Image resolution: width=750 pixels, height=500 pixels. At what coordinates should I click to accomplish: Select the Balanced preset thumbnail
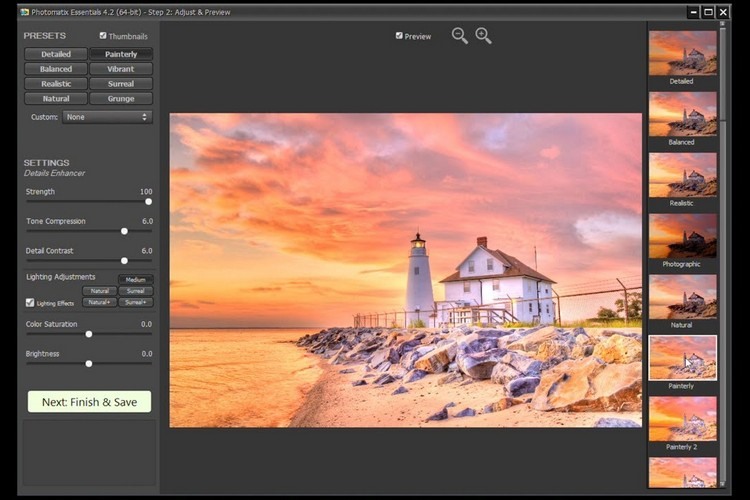[x=682, y=113]
